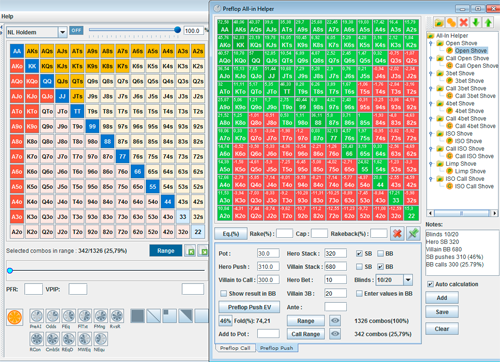Collapse the Limp Shove folder node

(431, 164)
